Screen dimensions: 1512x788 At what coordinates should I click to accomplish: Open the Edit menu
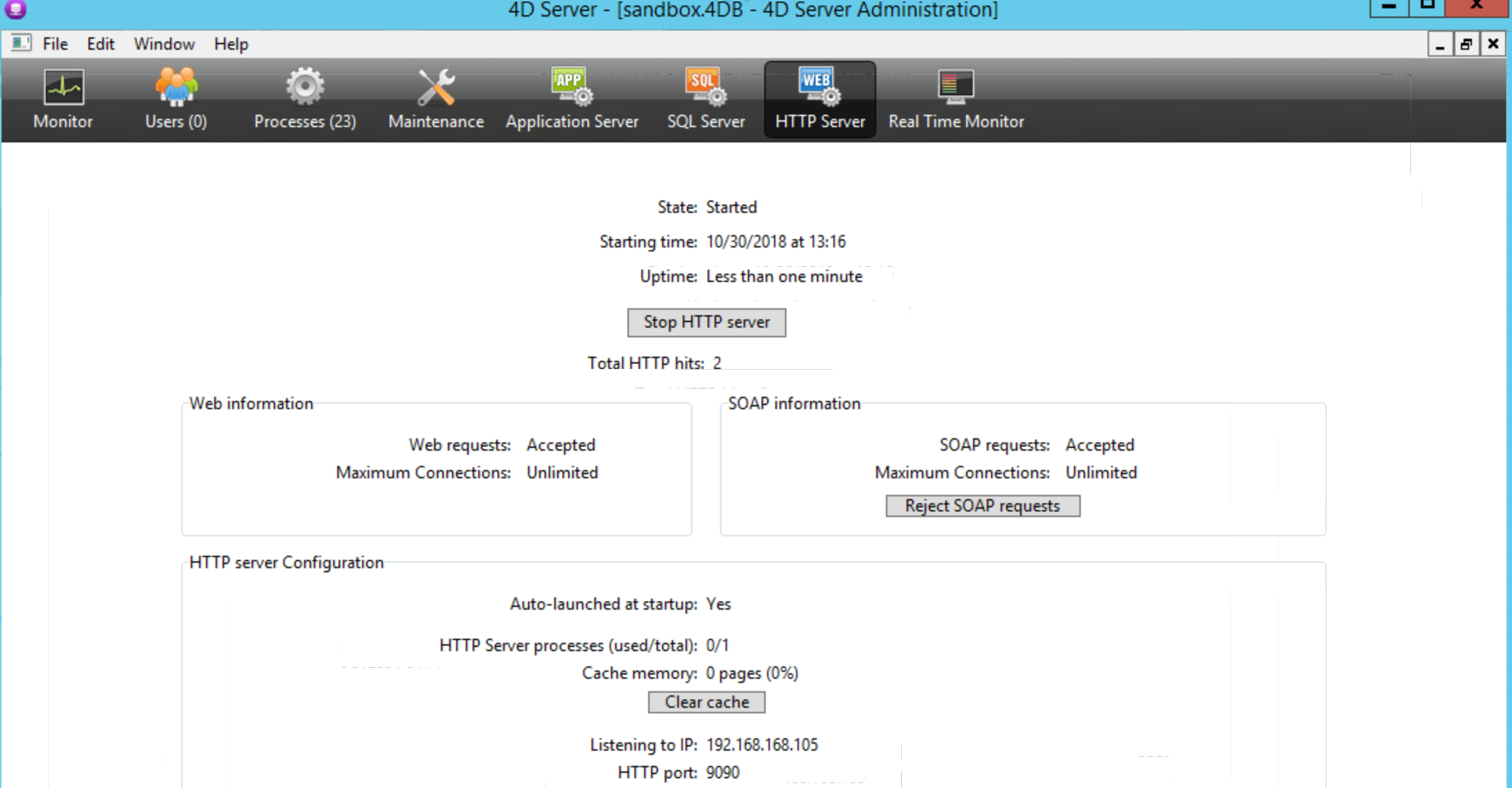click(x=100, y=44)
